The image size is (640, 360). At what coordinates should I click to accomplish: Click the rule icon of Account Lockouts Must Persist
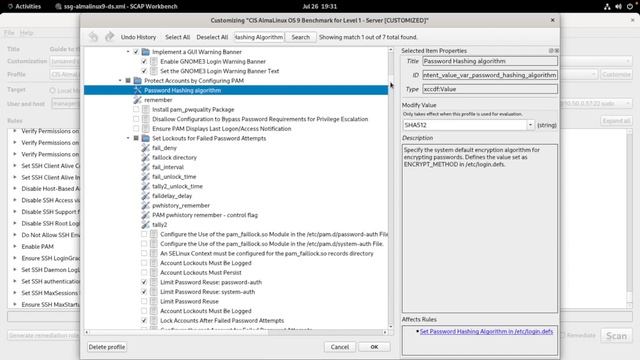[153, 273]
